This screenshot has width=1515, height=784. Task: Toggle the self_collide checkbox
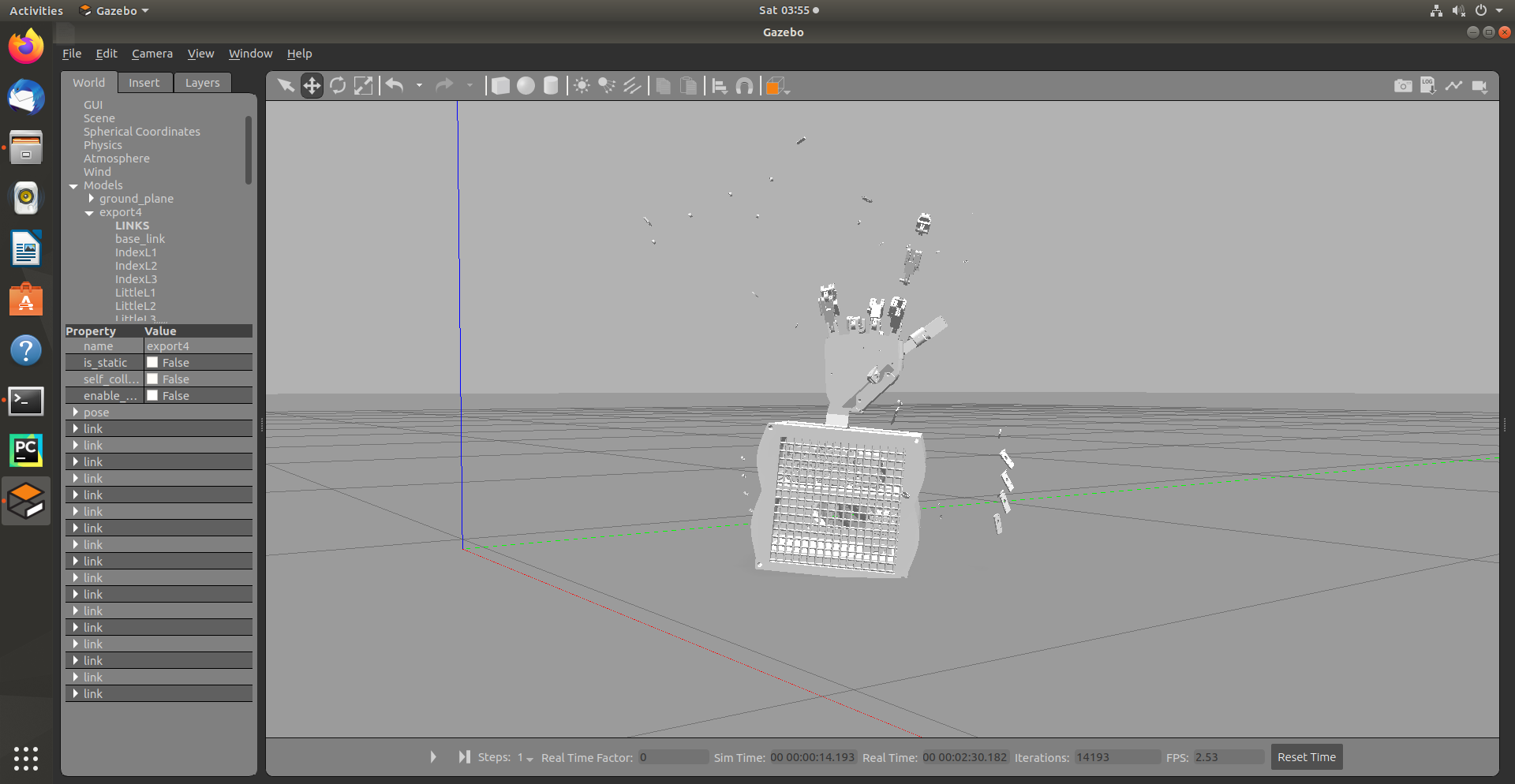click(152, 379)
